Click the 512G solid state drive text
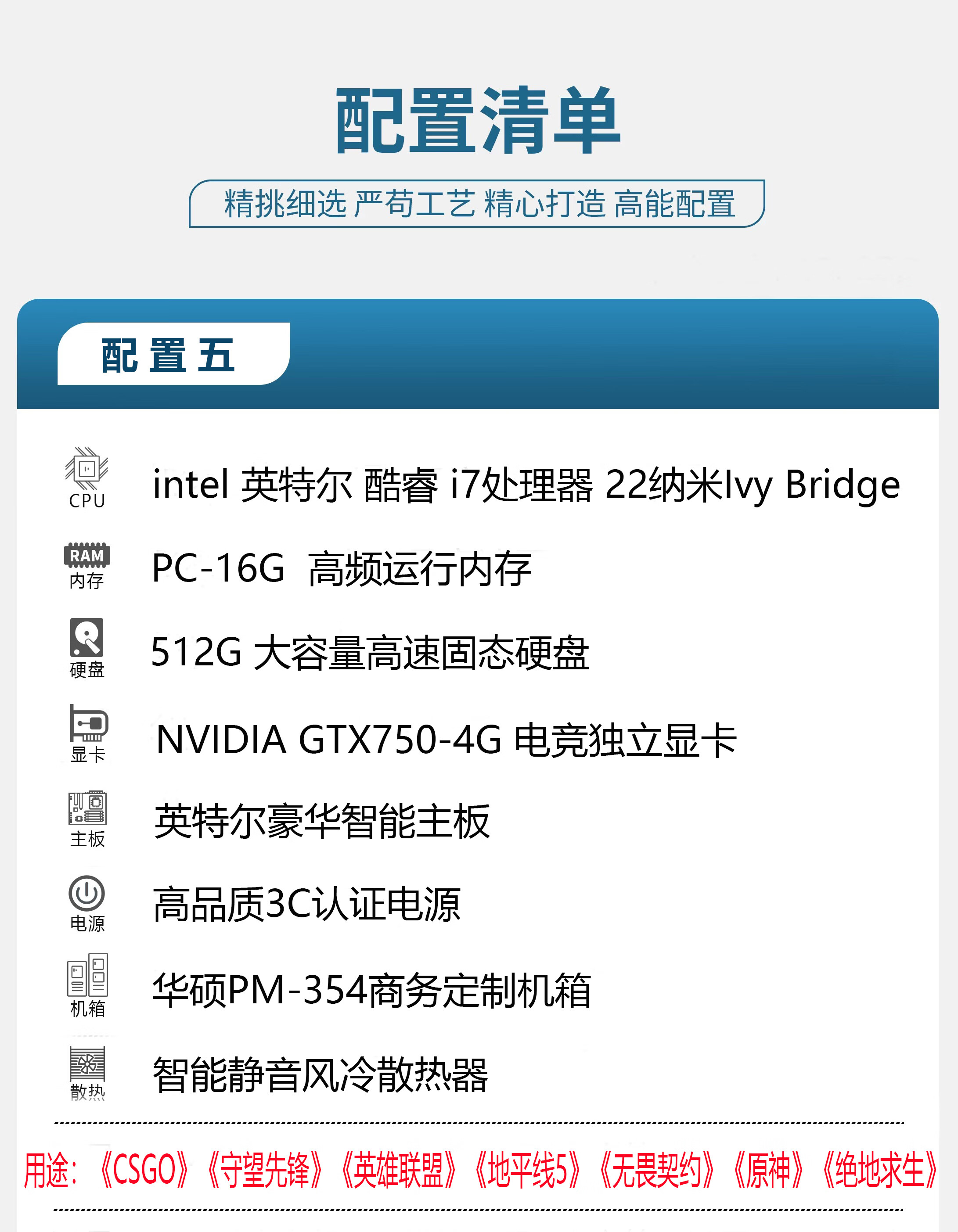The width and height of the screenshot is (958, 1232). tap(370, 653)
